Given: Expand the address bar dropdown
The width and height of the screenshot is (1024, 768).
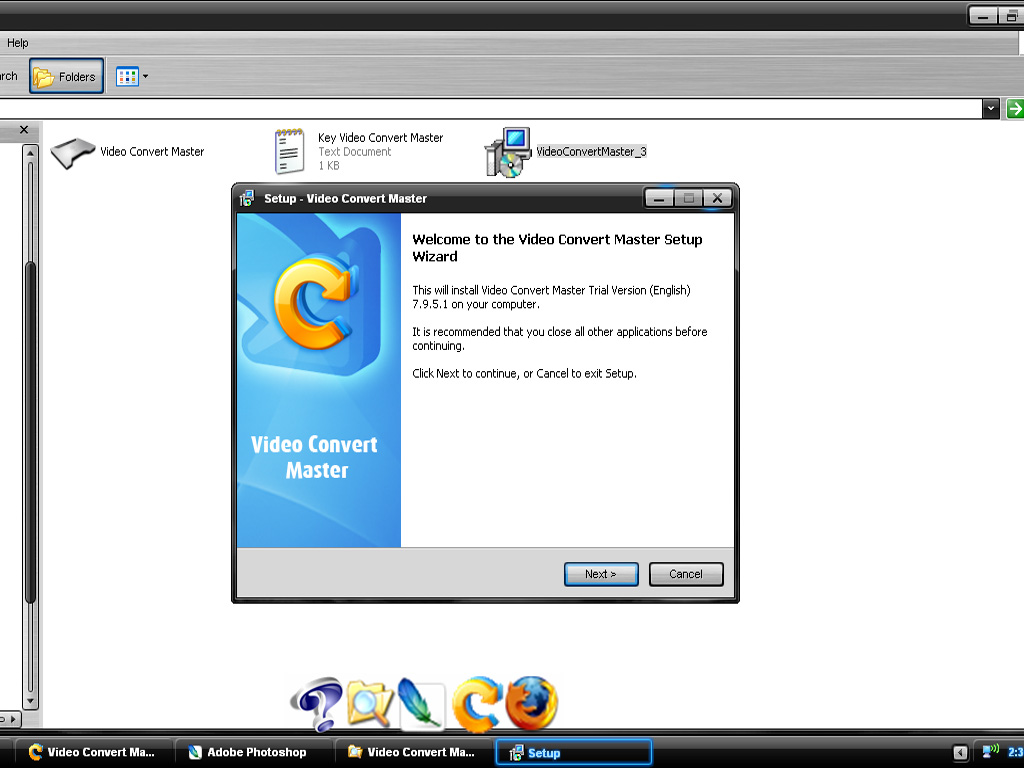Looking at the screenshot, I should coord(990,108).
